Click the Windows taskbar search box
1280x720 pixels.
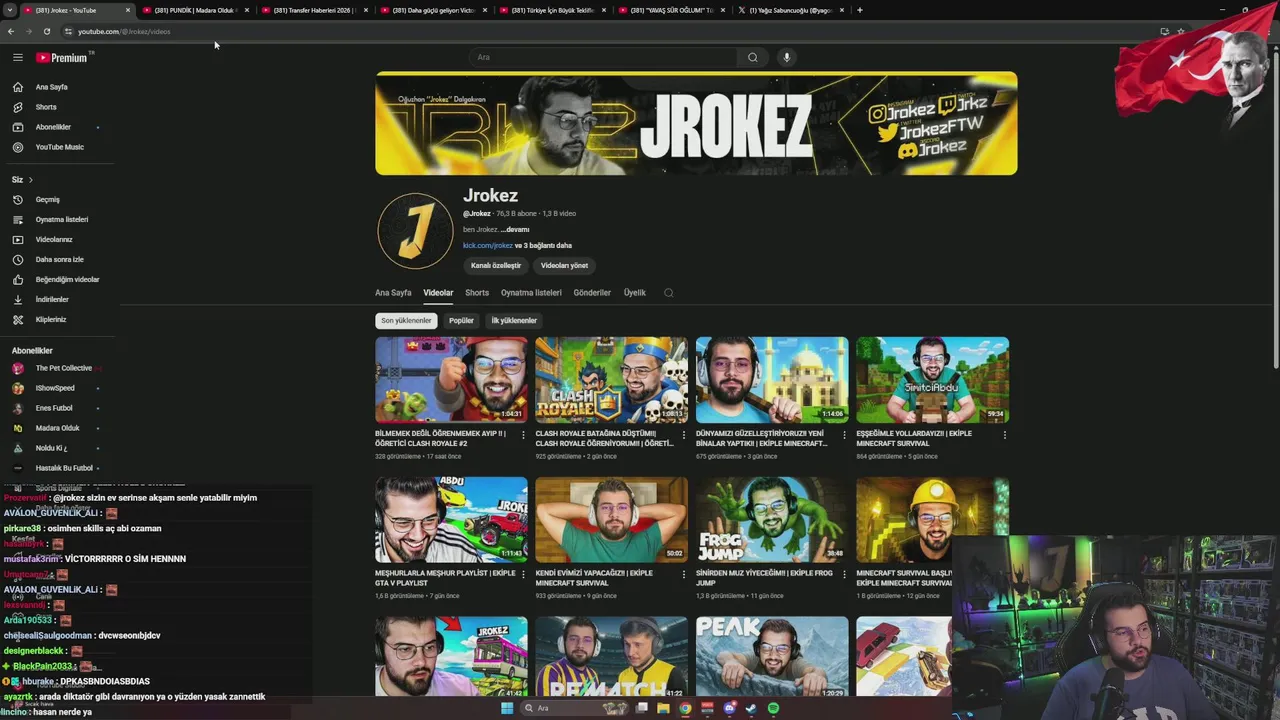(x=573, y=708)
